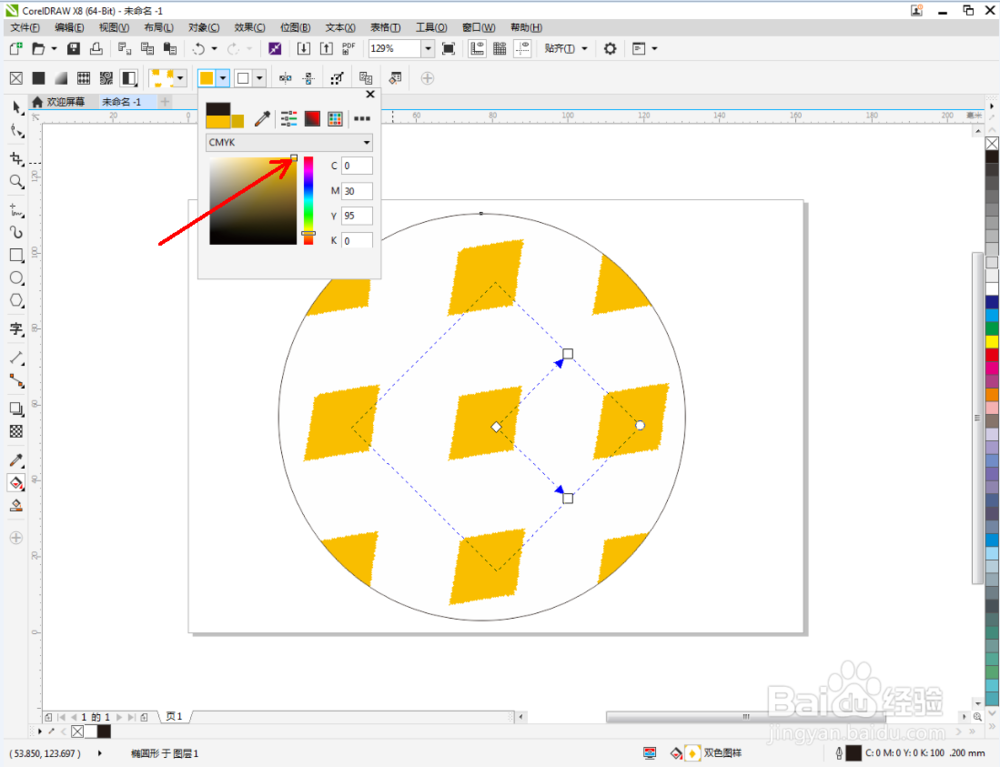Toggle Bitmap Pattern Fill button

107,78
